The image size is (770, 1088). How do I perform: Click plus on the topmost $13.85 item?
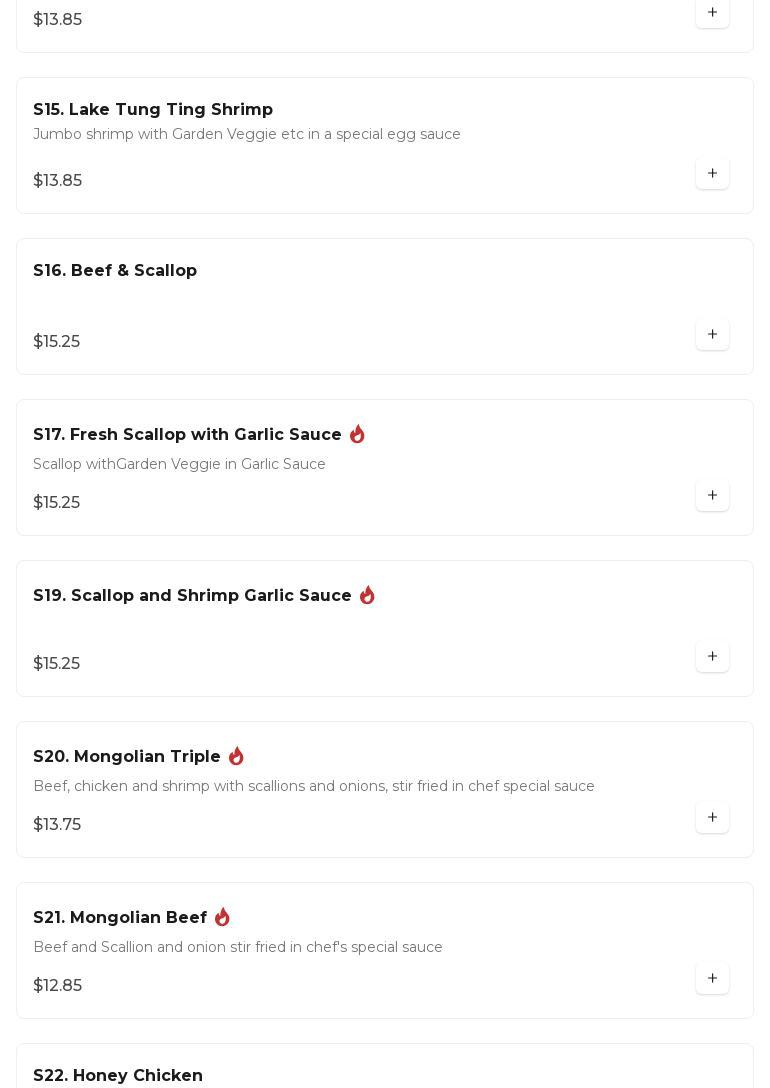tap(712, 13)
